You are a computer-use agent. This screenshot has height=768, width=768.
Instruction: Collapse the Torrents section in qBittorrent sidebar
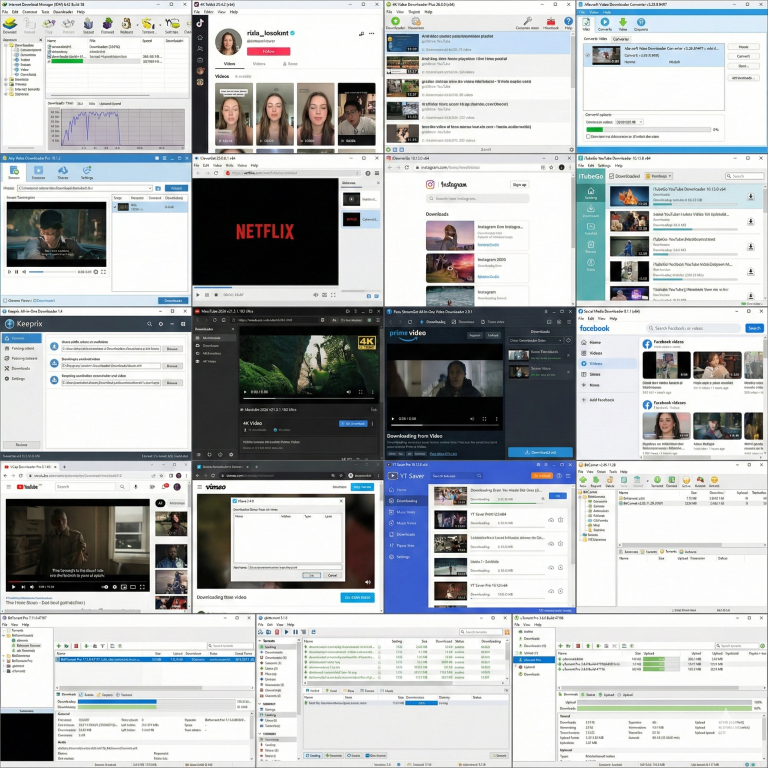(261, 641)
